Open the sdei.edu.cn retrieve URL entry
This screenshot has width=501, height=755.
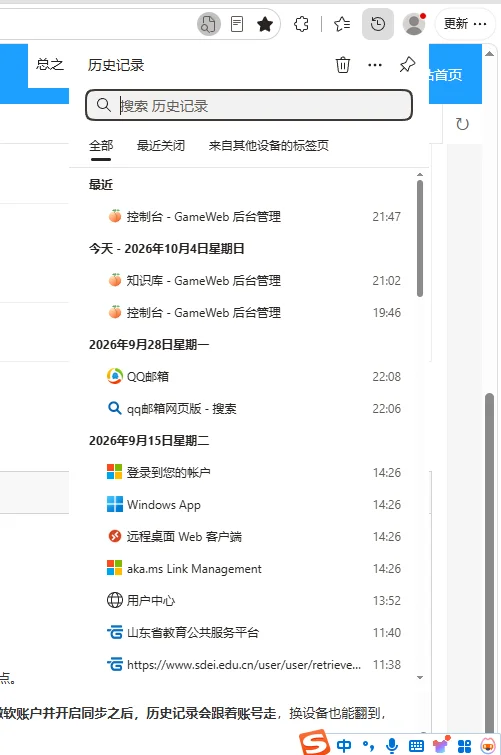(x=249, y=664)
